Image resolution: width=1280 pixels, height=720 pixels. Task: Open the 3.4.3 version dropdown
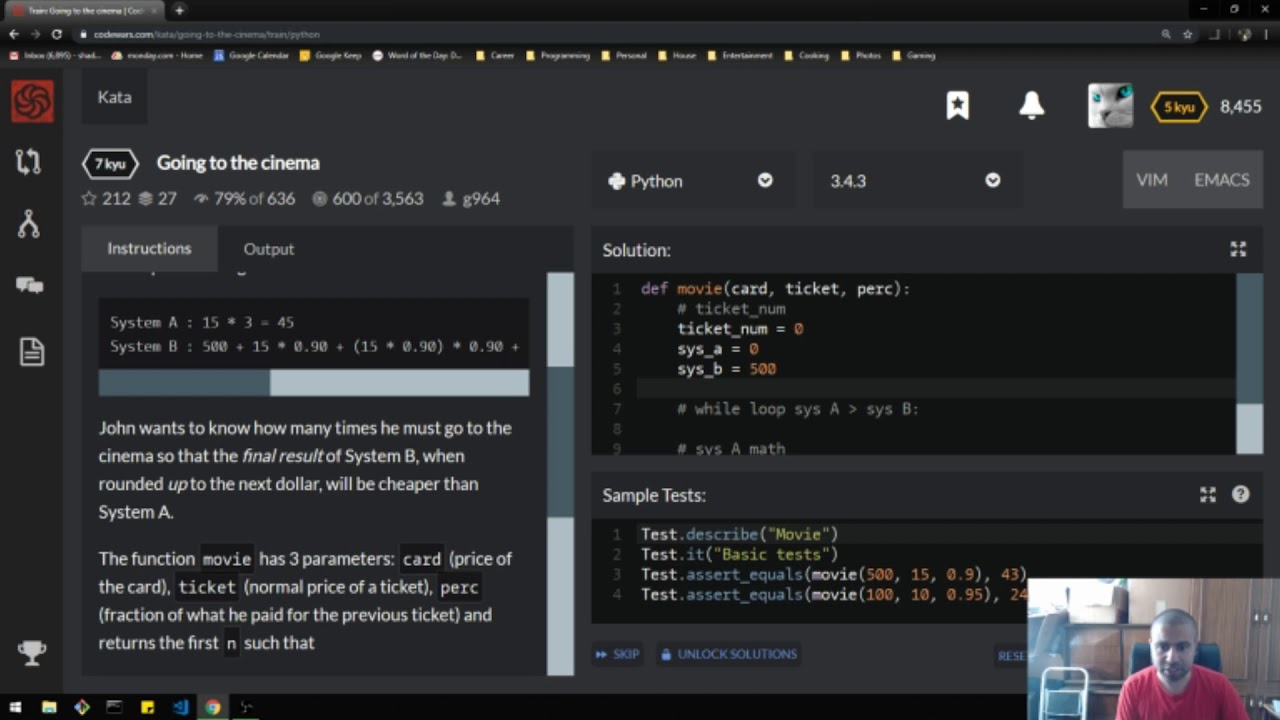coord(914,181)
